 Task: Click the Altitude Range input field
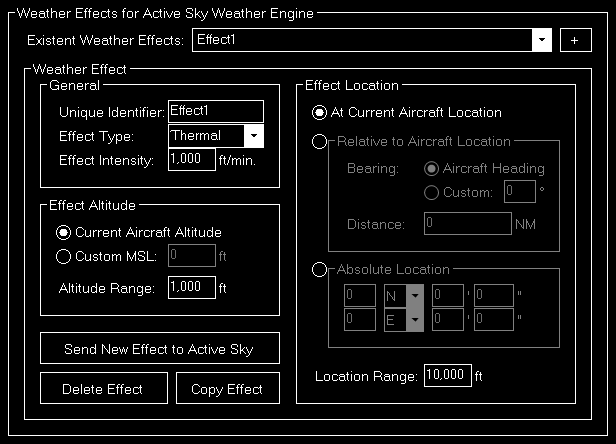click(x=192, y=287)
